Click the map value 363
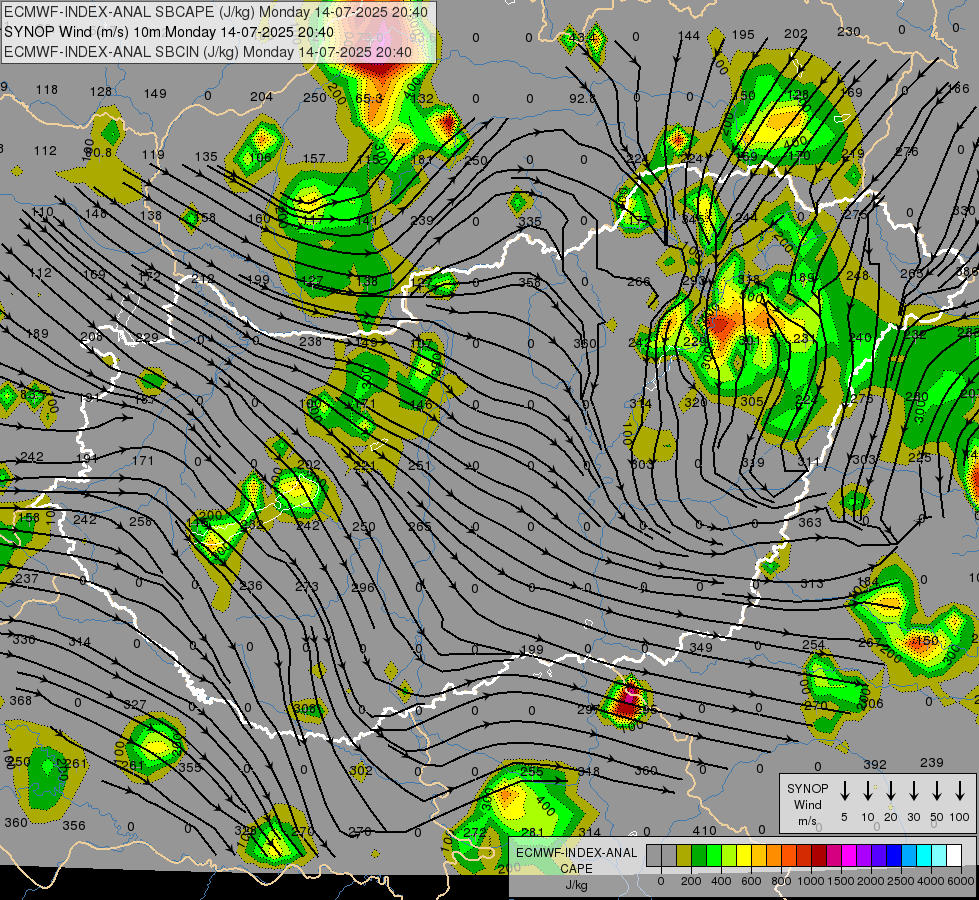The height and width of the screenshot is (900, 979). pyautogui.click(x=810, y=522)
